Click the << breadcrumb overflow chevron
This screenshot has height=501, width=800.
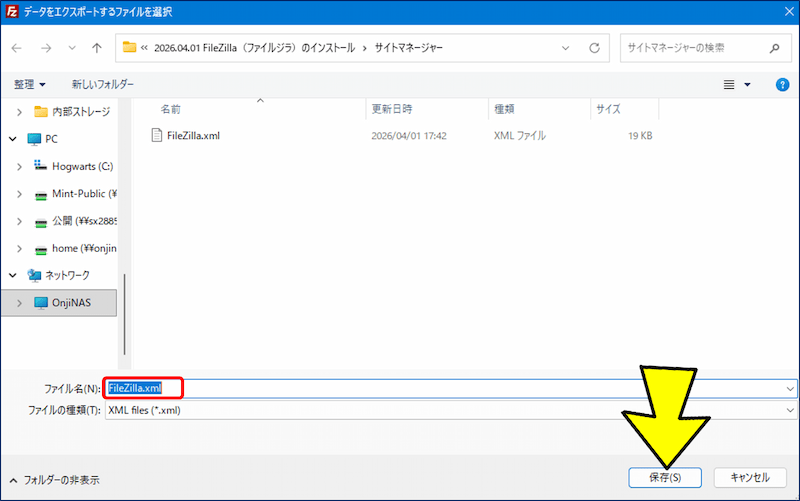(144, 48)
